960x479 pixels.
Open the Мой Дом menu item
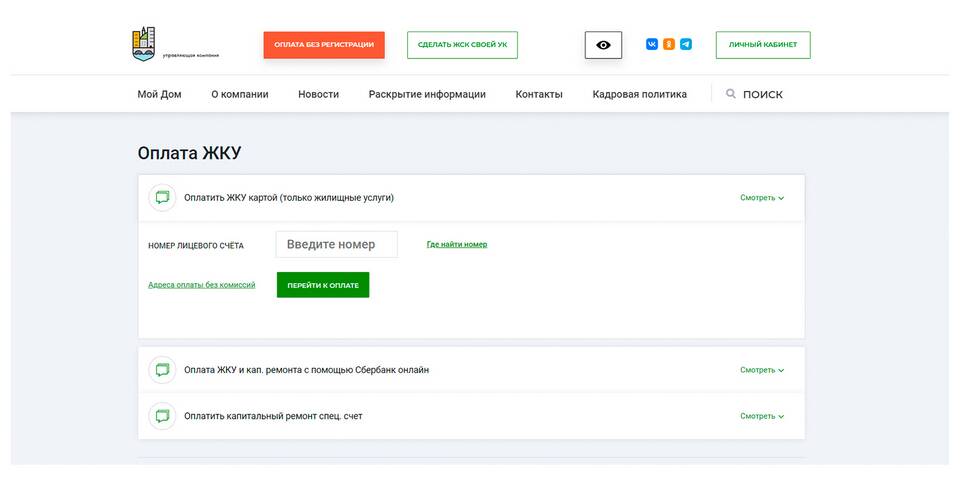(159, 94)
